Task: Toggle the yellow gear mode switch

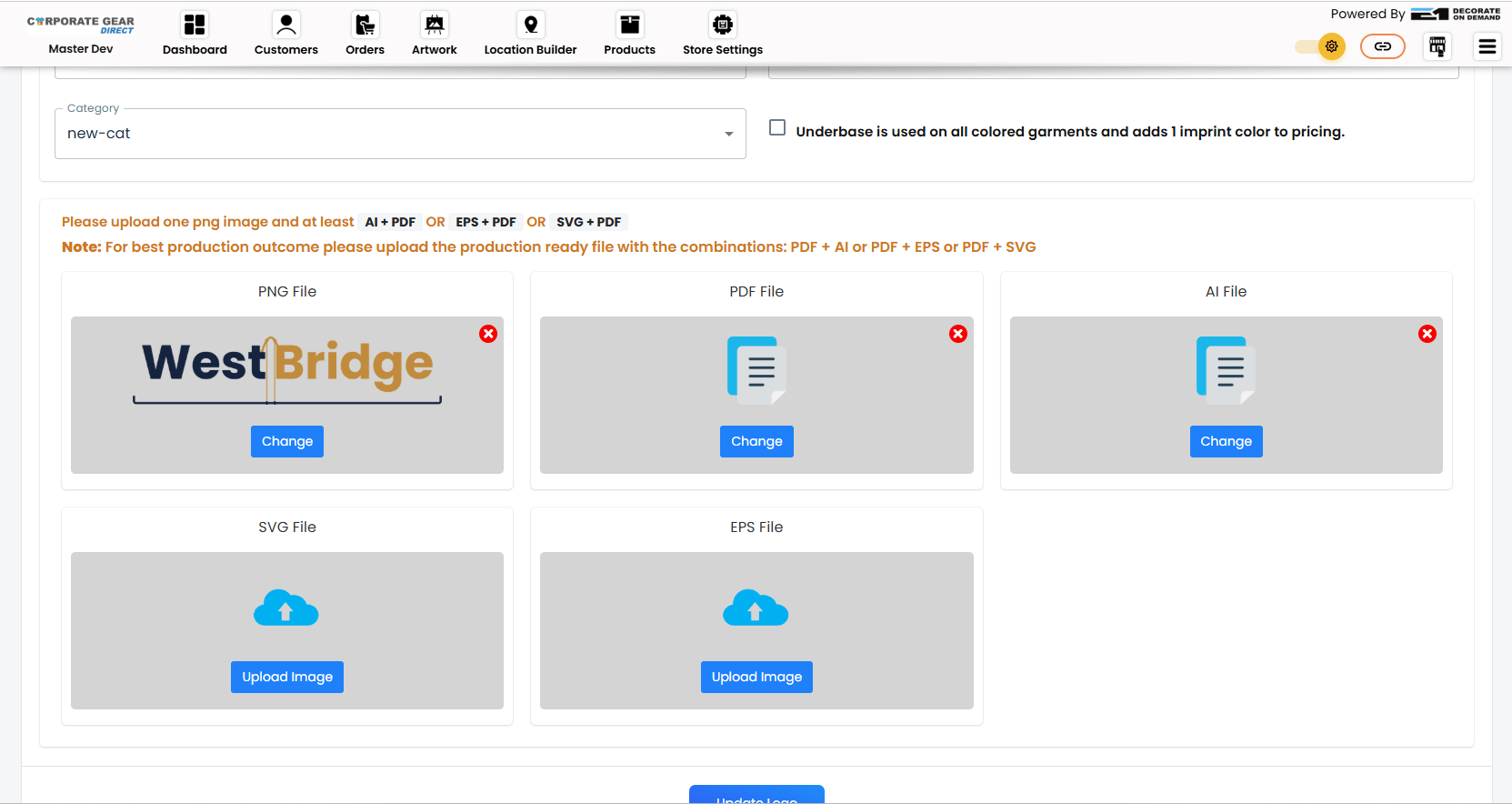Action: pyautogui.click(x=1320, y=46)
